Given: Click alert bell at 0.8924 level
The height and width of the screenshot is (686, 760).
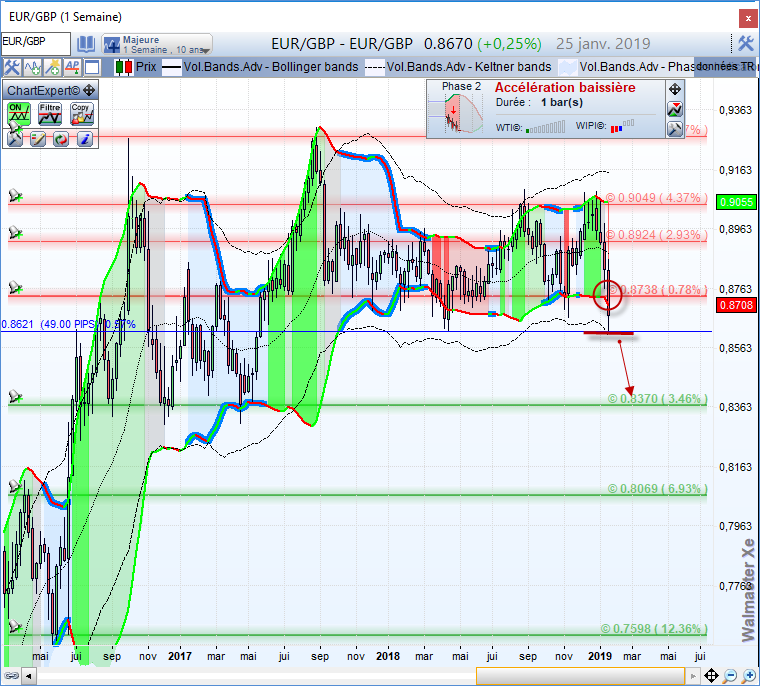Looking at the screenshot, I should [15, 233].
